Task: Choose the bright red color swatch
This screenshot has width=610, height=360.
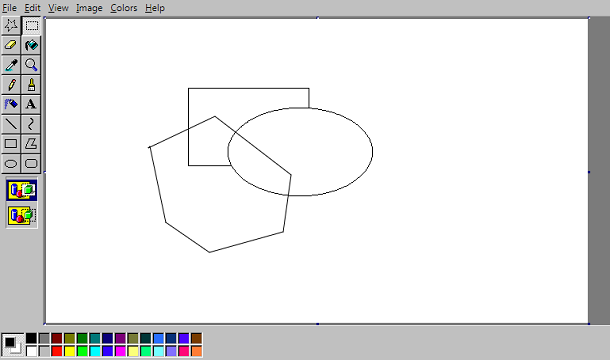Action: tap(57, 351)
